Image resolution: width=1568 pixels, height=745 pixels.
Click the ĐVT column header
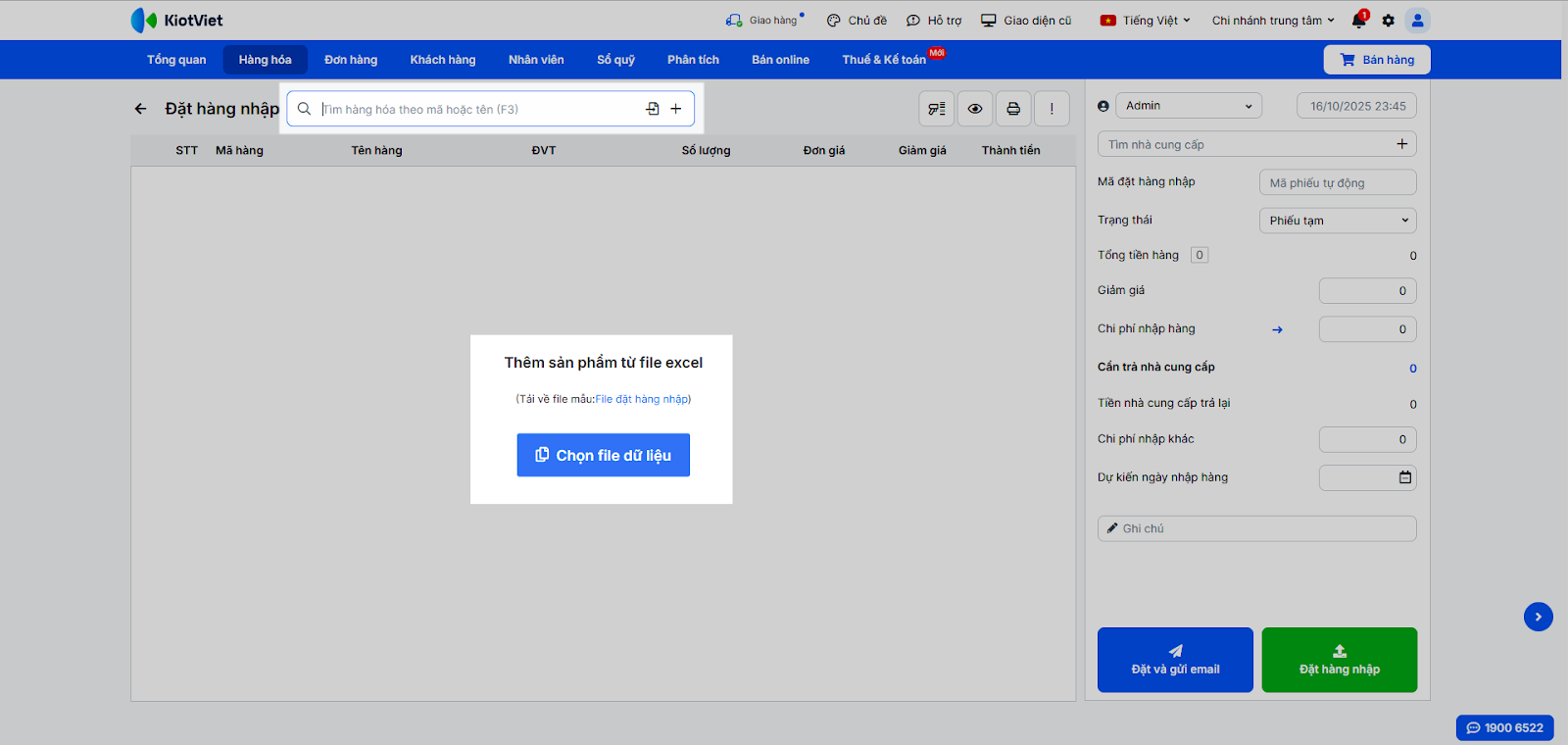(x=544, y=150)
